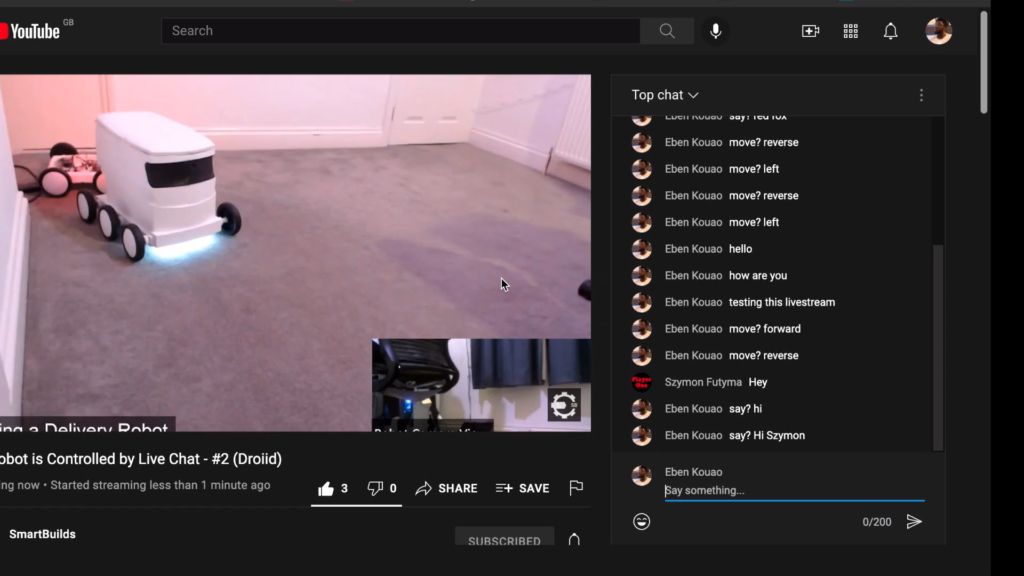Open the emoji picker in chat
Image resolution: width=1024 pixels, height=576 pixels.
tap(641, 521)
